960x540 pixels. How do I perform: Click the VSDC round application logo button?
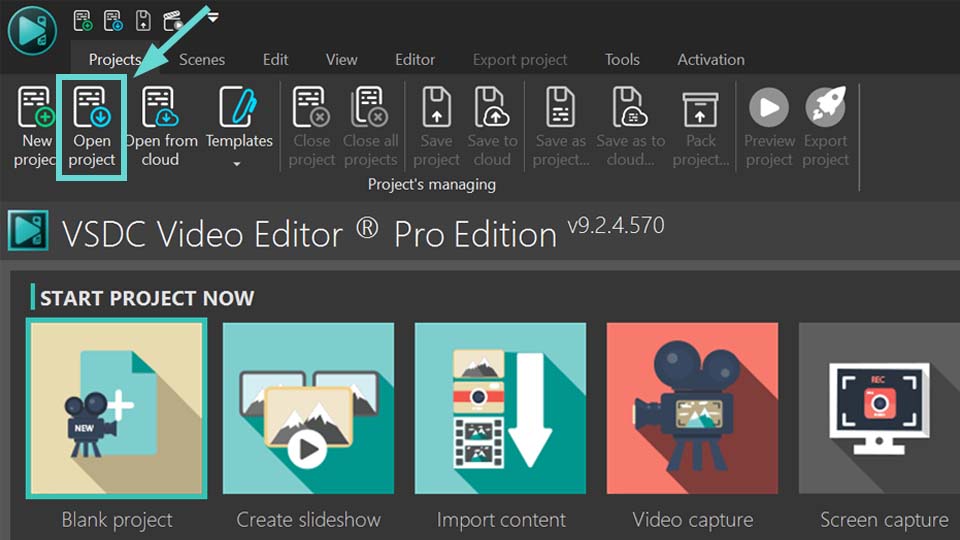pyautogui.click(x=32, y=30)
